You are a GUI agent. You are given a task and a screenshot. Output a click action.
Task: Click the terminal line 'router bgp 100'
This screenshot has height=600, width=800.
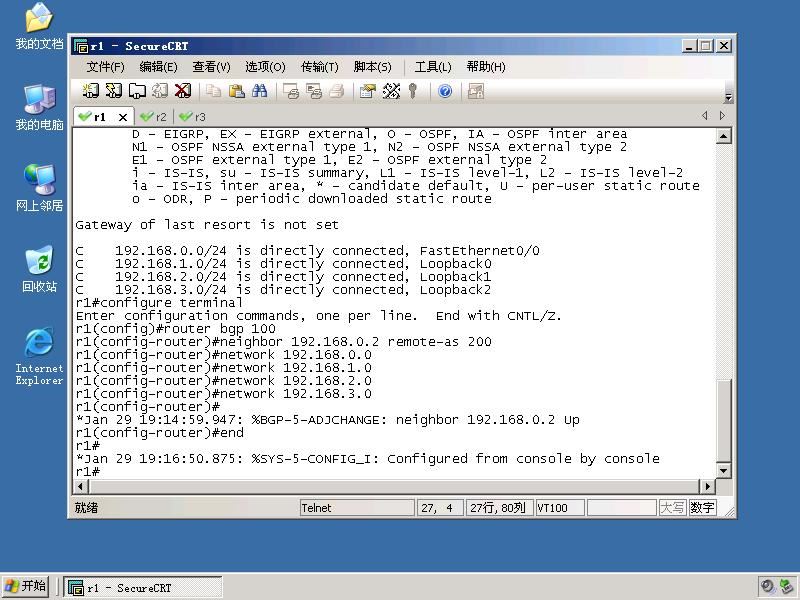click(x=176, y=329)
